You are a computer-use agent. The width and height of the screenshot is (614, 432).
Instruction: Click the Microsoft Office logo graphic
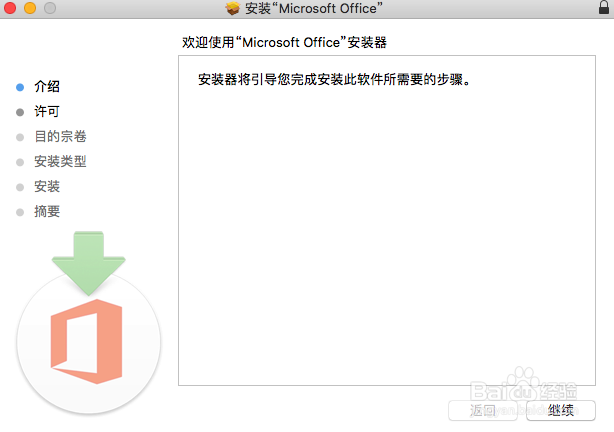[x=87, y=342]
